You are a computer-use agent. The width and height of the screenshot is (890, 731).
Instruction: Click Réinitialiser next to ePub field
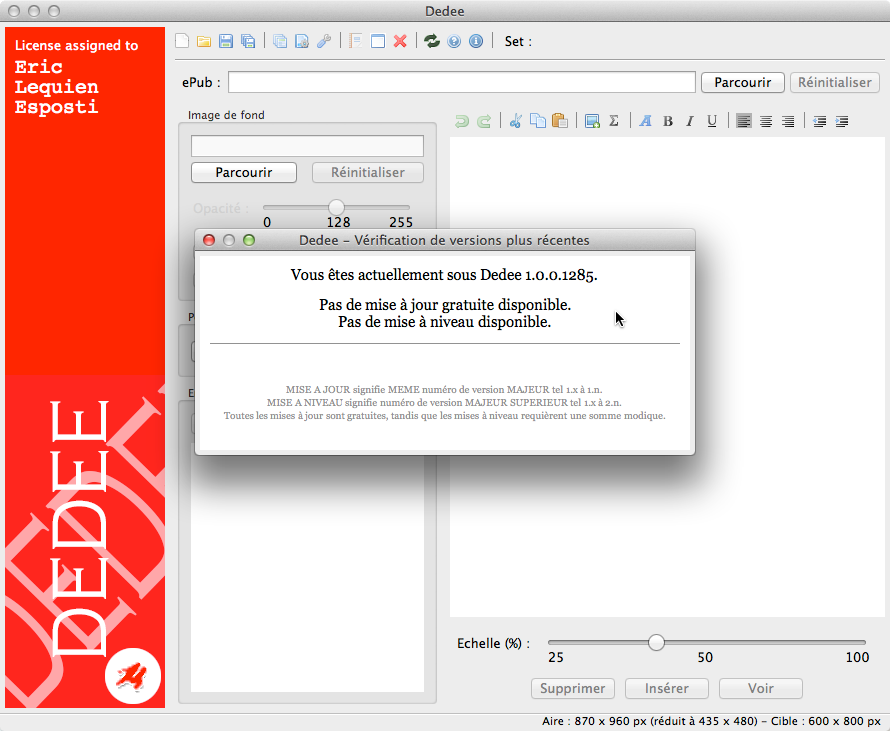(x=834, y=82)
